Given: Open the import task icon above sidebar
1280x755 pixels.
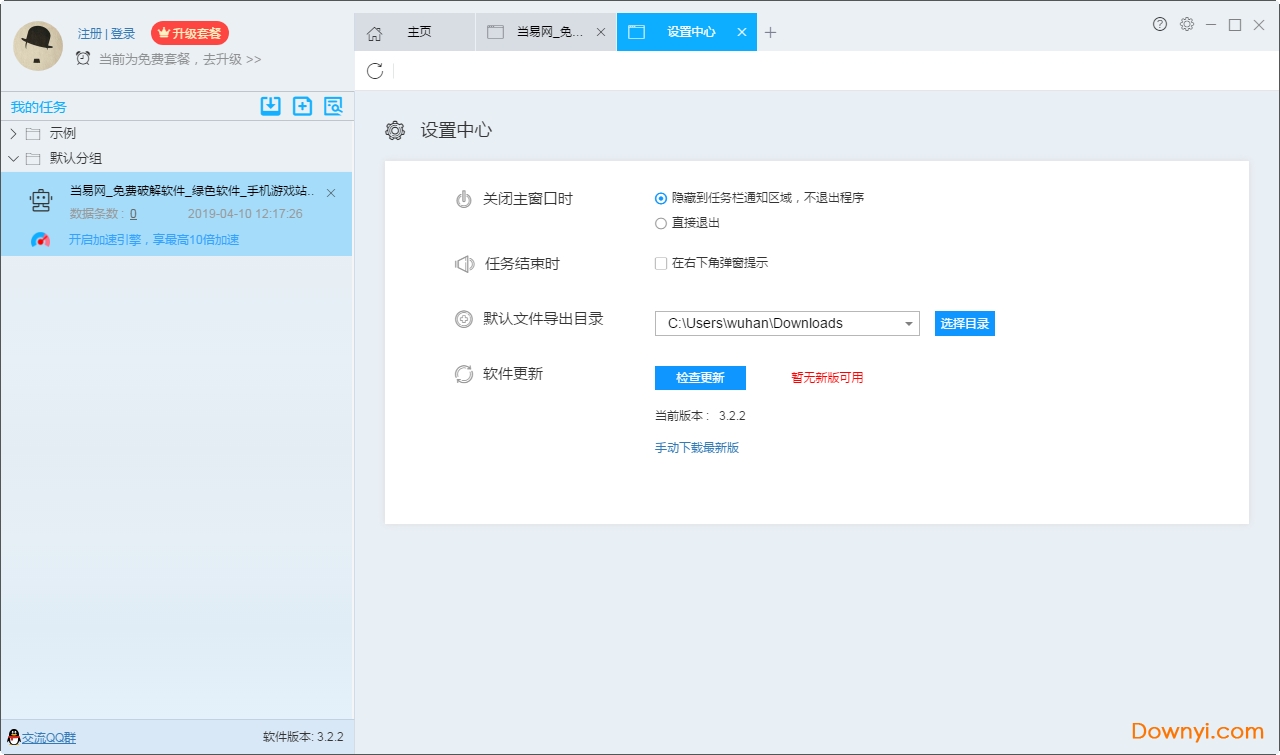Looking at the screenshot, I should (270, 106).
